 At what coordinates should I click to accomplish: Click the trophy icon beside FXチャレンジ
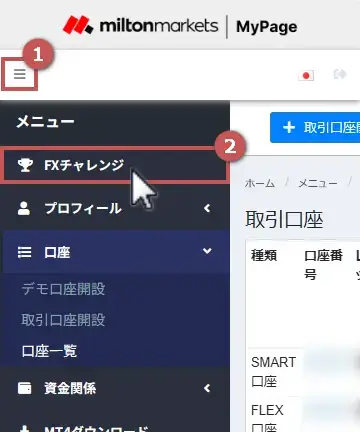[x=25, y=165]
